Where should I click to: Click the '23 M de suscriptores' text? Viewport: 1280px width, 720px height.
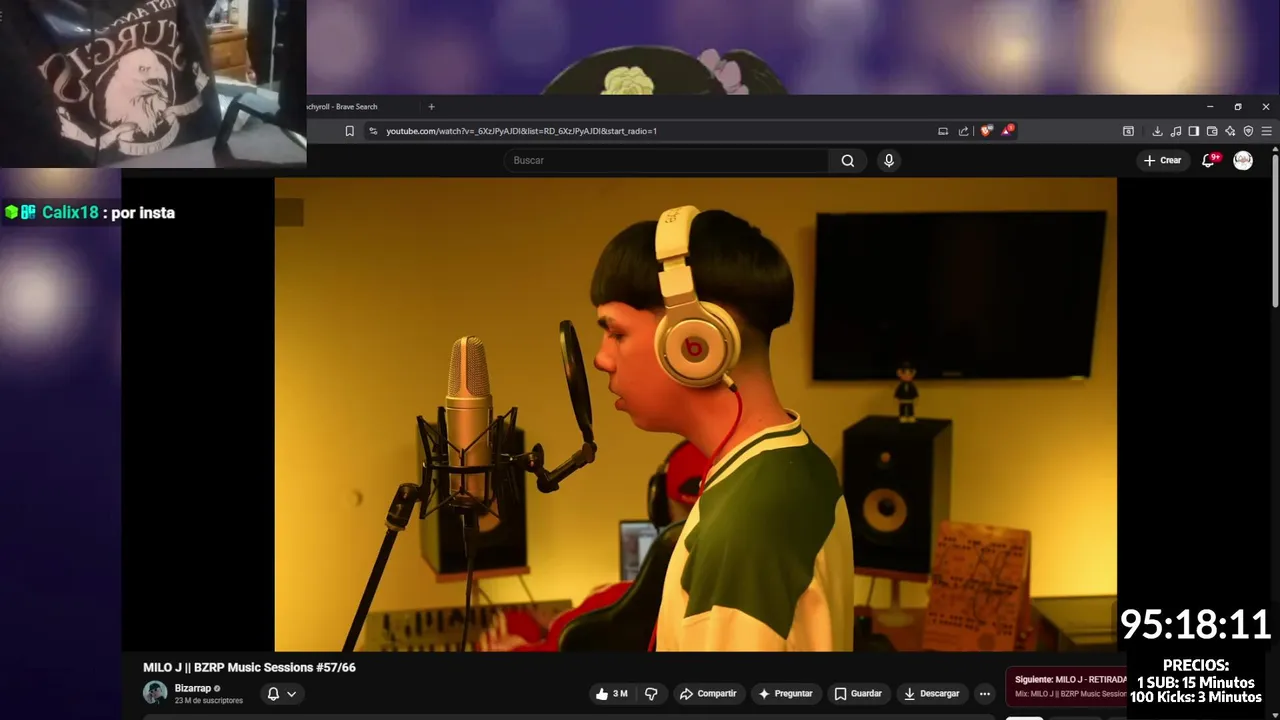(209, 701)
